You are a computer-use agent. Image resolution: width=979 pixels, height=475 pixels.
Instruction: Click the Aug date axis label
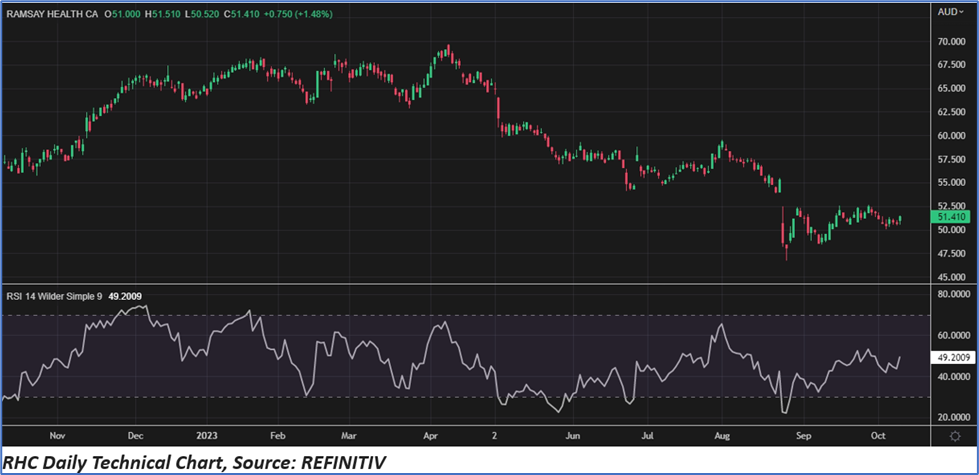722,436
